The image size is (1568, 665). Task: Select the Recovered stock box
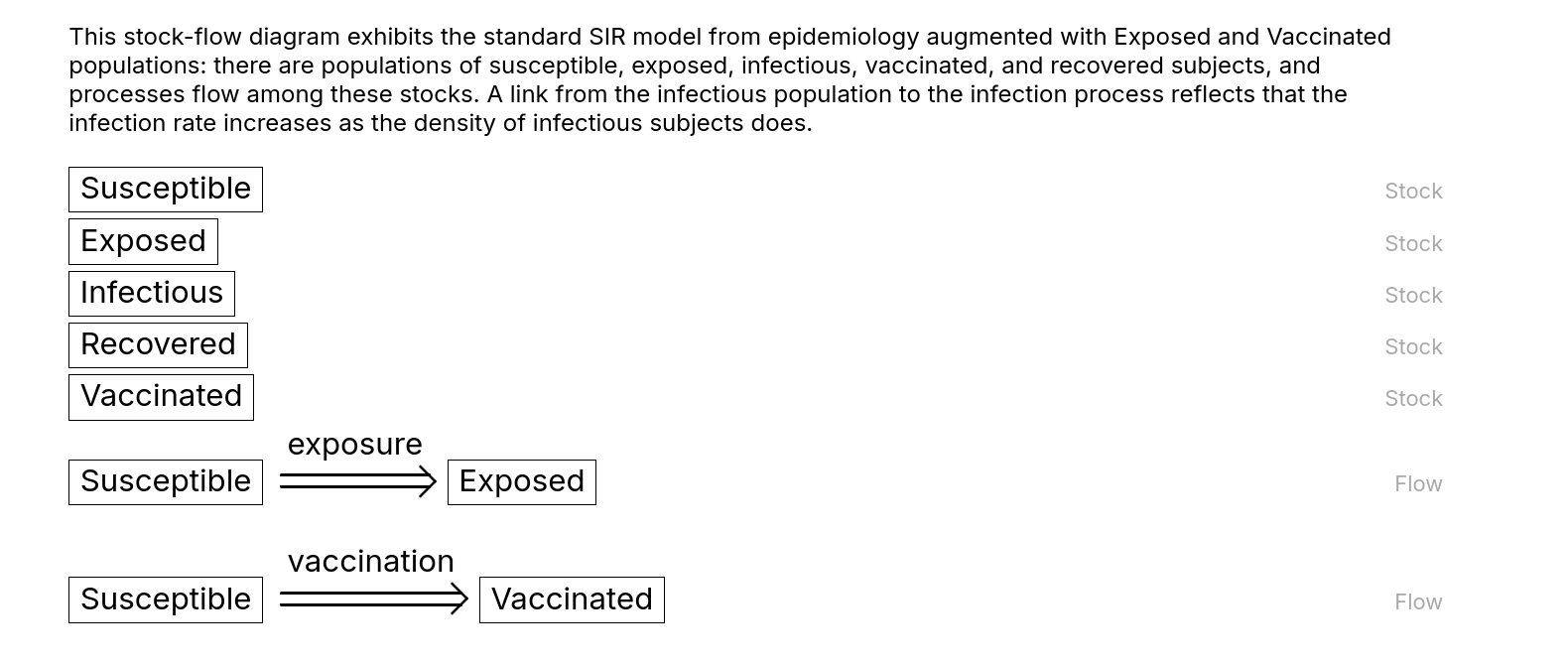(x=158, y=344)
